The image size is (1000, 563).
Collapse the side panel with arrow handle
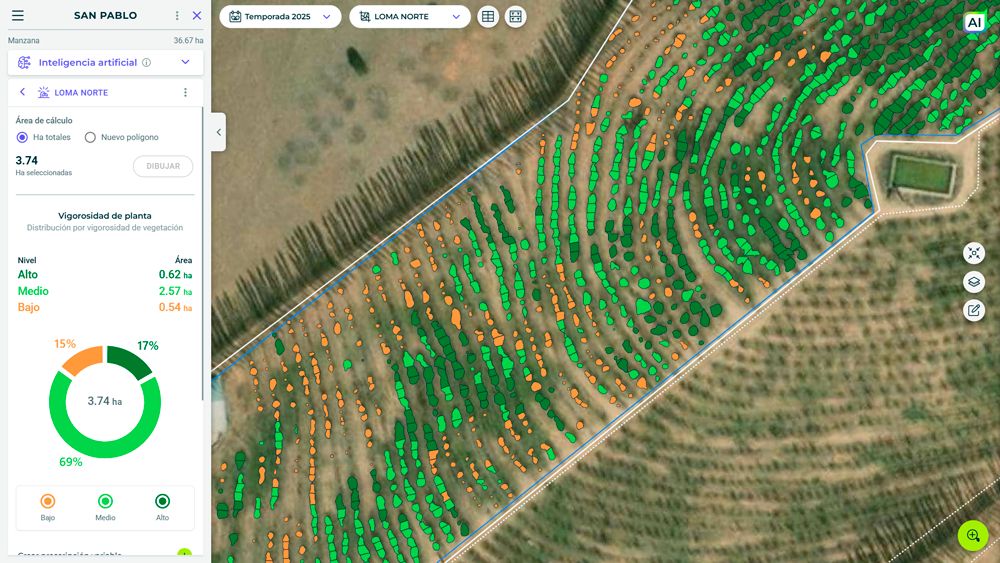(218, 132)
